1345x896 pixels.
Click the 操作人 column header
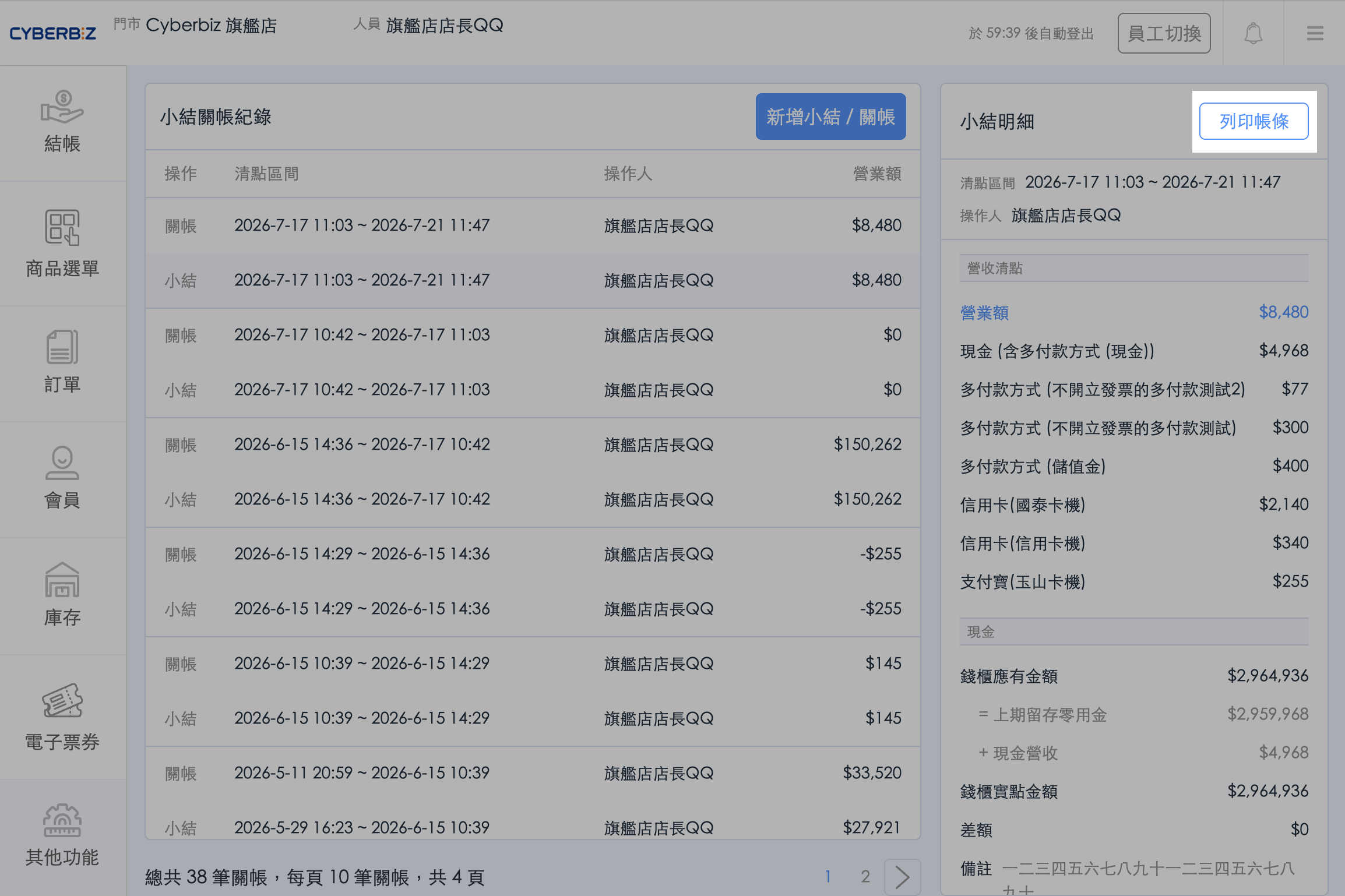628,174
